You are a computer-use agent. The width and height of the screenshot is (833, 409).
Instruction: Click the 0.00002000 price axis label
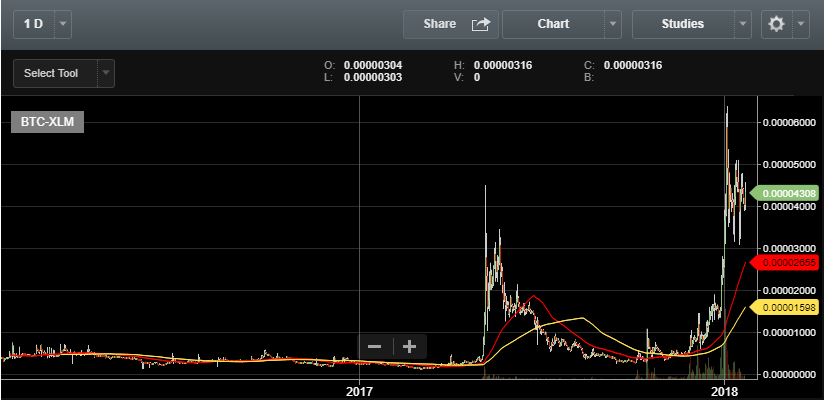(x=789, y=291)
